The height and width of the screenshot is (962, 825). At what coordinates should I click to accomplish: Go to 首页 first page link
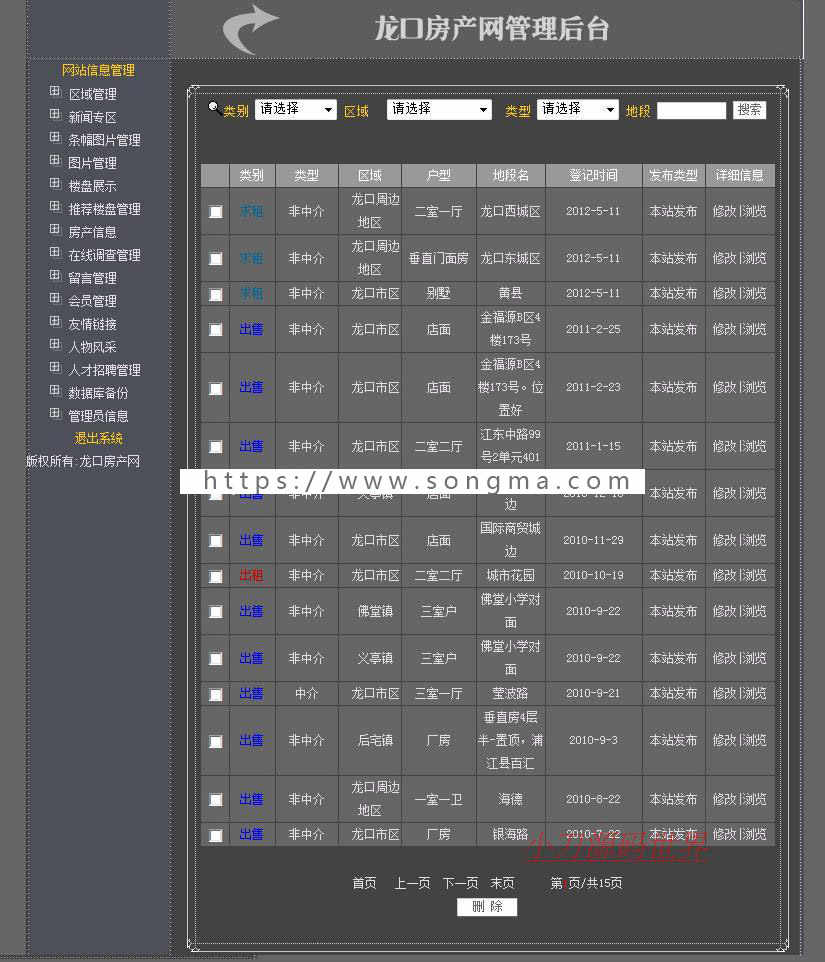tap(364, 883)
